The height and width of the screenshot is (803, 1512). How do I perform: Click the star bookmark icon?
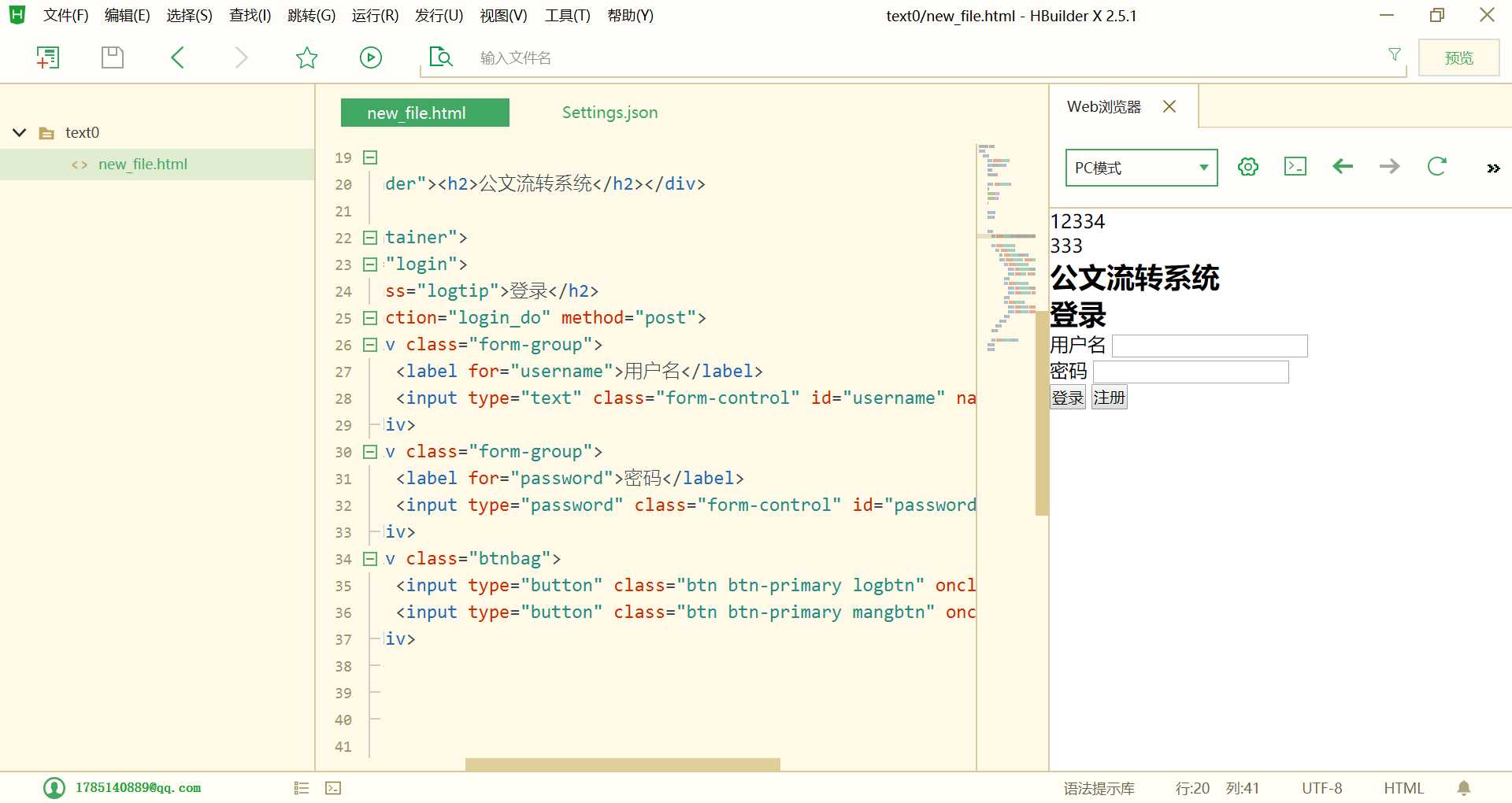(306, 57)
